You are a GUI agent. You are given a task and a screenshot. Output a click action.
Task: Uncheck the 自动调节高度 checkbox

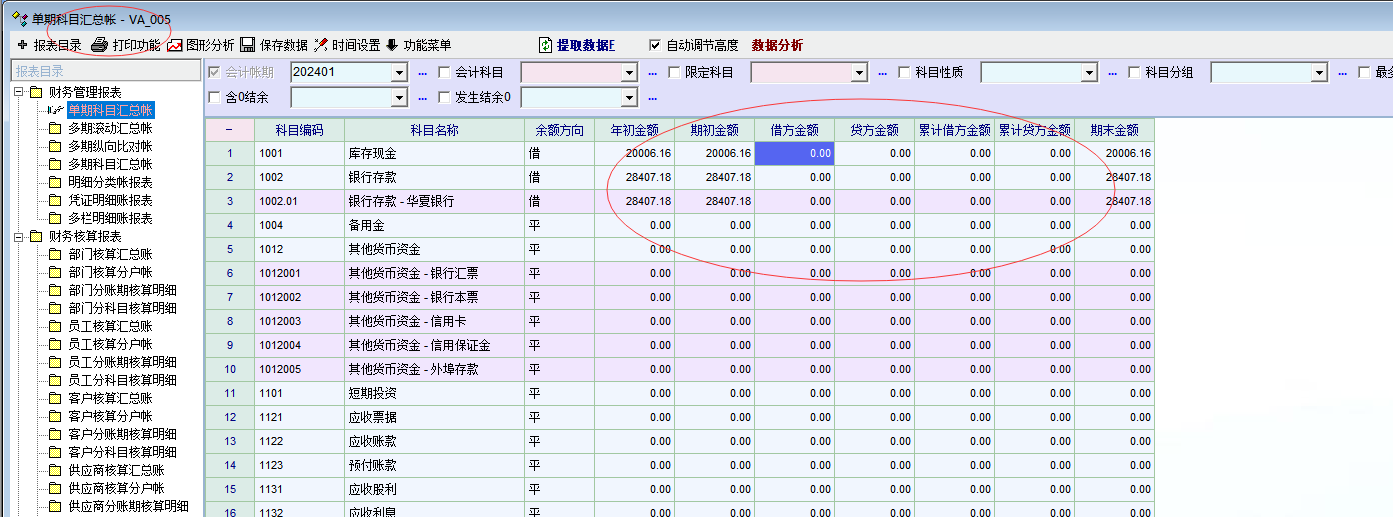[x=655, y=45]
